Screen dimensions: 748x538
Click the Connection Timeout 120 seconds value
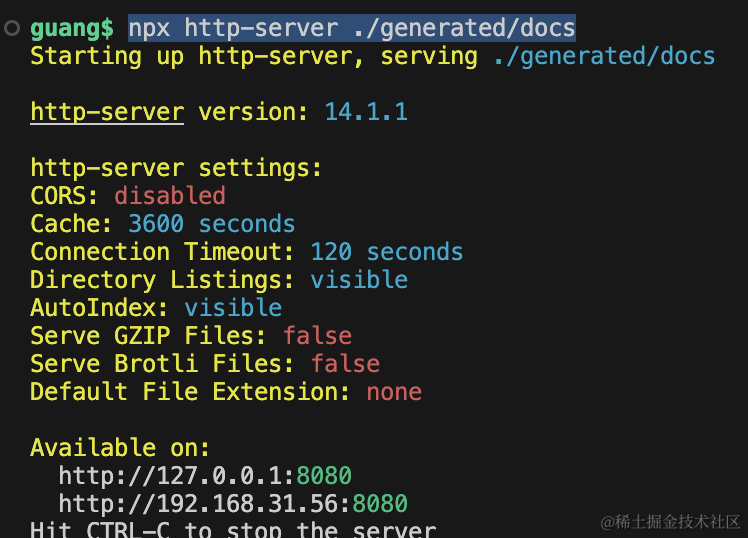click(386, 251)
